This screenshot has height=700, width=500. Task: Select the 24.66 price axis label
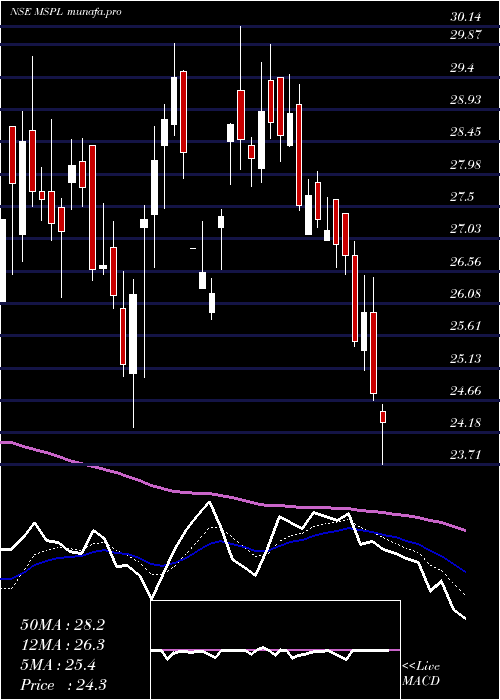point(466,391)
